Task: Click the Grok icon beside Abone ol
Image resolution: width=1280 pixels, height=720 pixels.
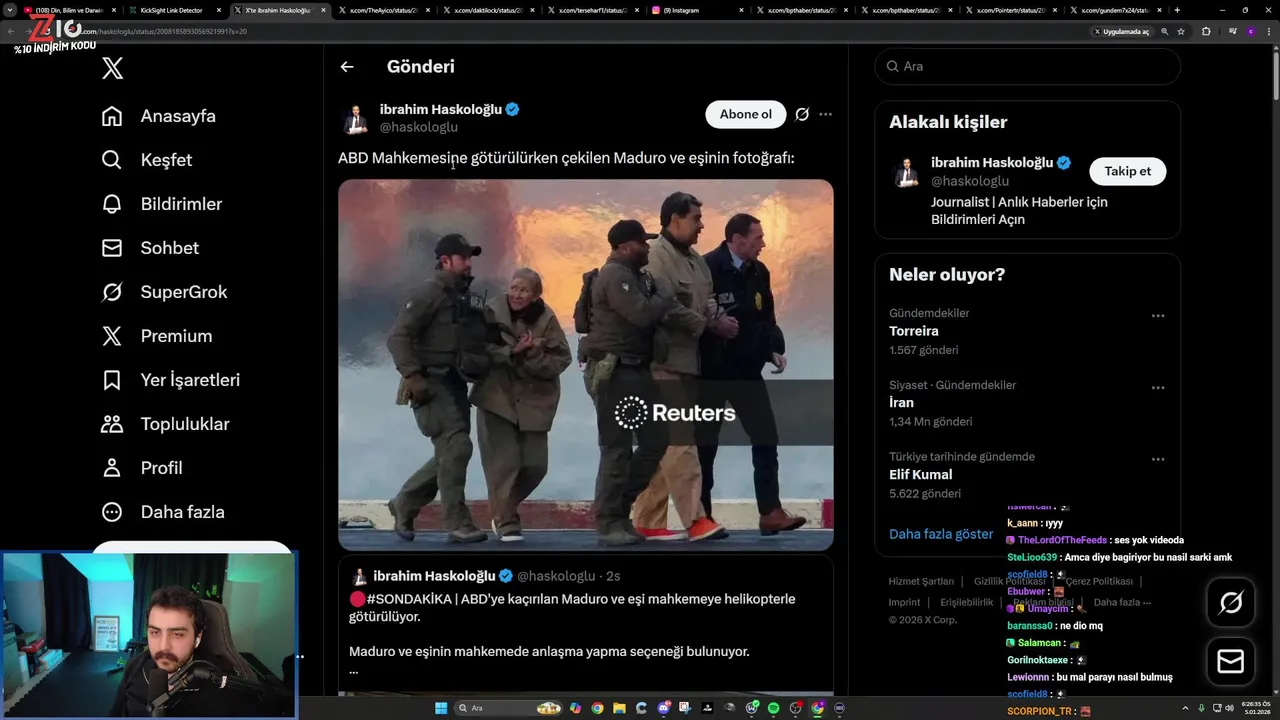Action: point(802,114)
